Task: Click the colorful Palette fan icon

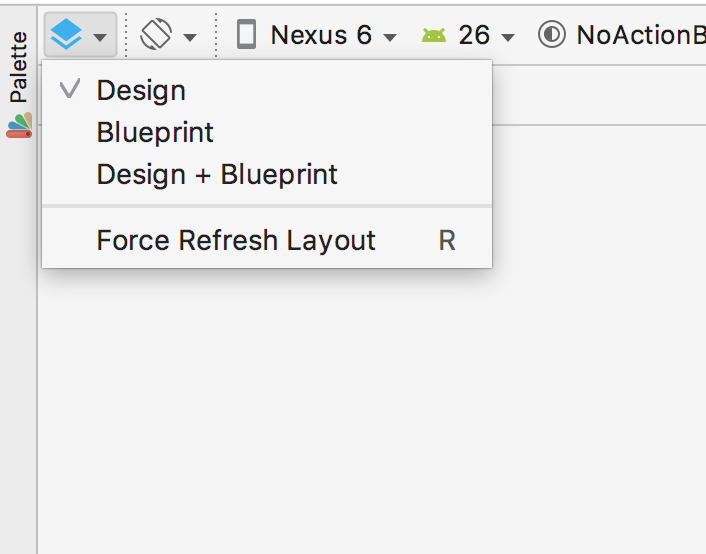Action: (19, 125)
